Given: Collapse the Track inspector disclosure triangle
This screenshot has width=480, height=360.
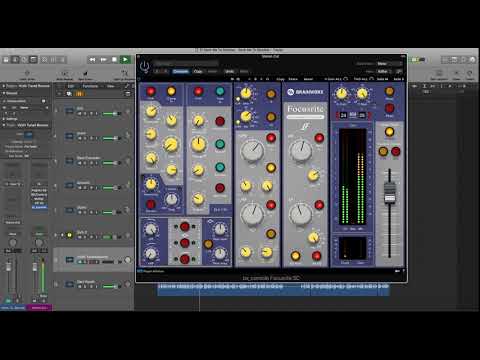Looking at the screenshot, I should [4, 125].
